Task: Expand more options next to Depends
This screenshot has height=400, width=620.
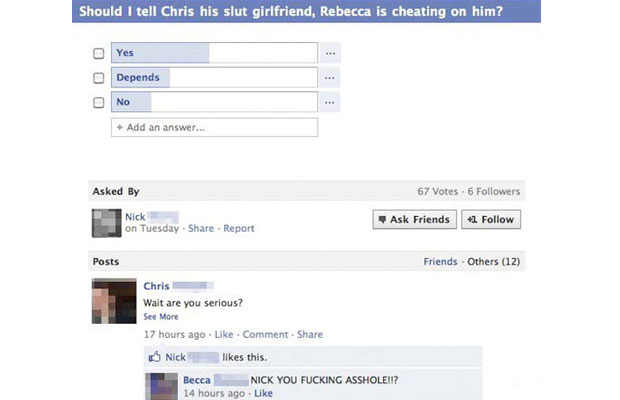Action: (330, 77)
